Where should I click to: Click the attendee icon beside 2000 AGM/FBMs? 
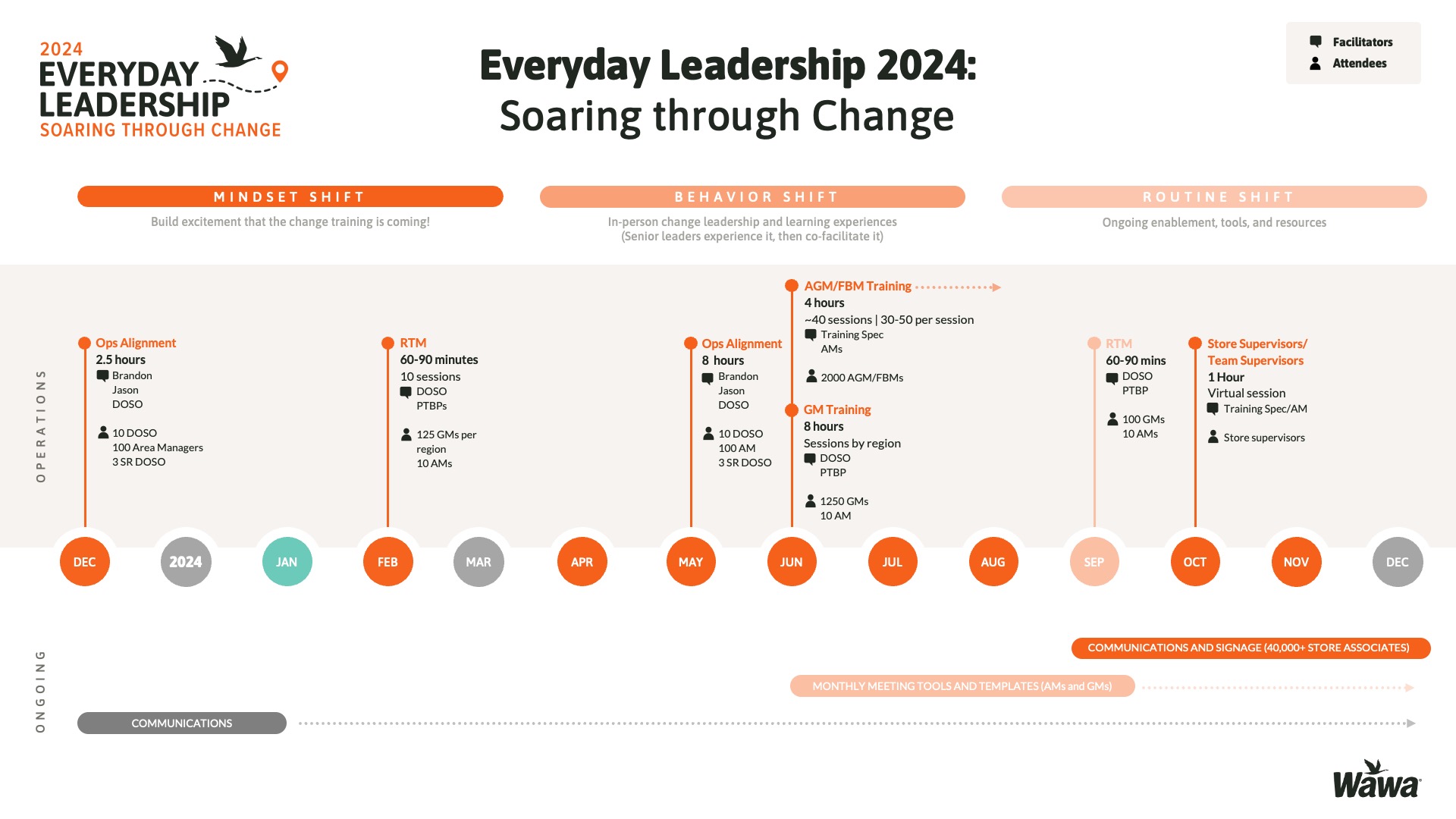tap(811, 376)
